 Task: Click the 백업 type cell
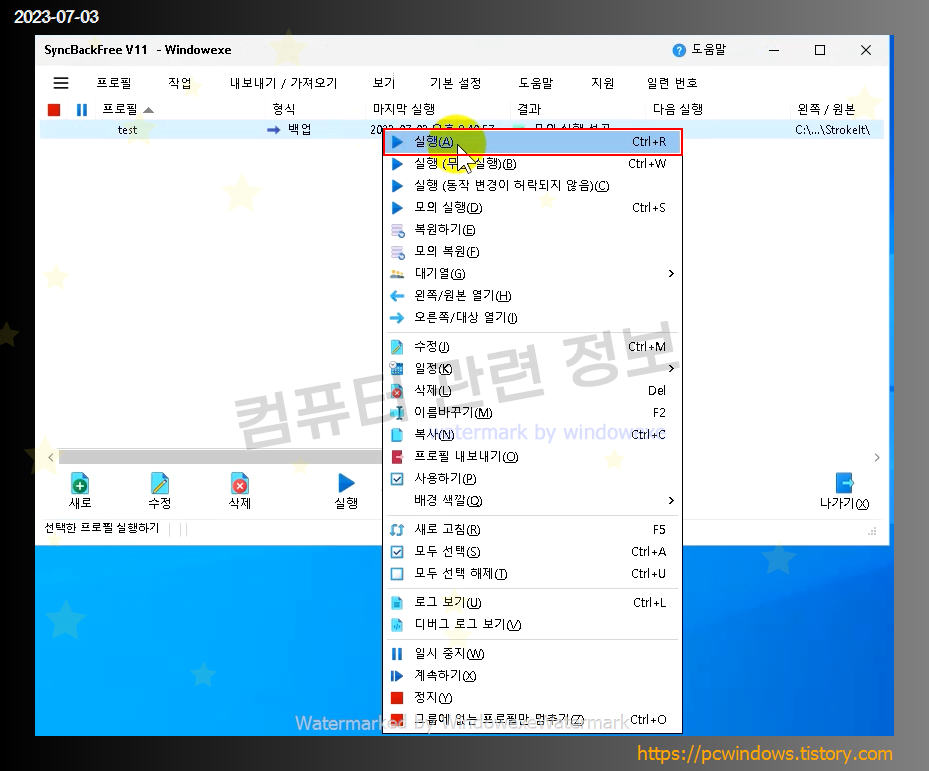[289, 130]
